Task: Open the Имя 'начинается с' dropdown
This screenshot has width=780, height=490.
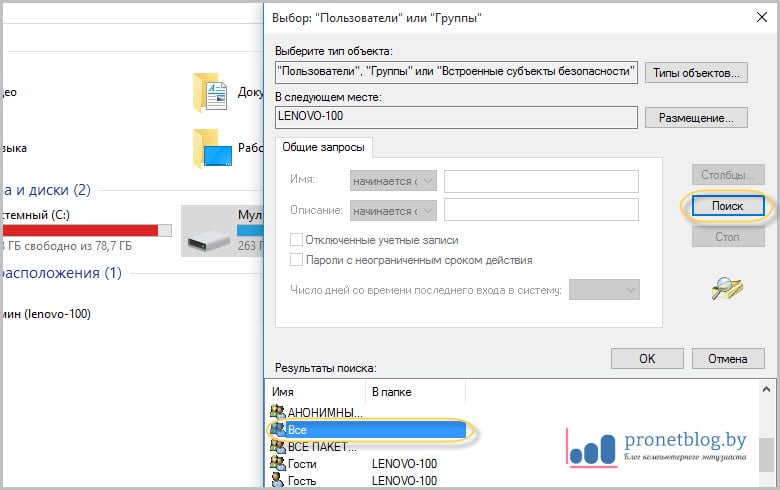Action: 392,181
